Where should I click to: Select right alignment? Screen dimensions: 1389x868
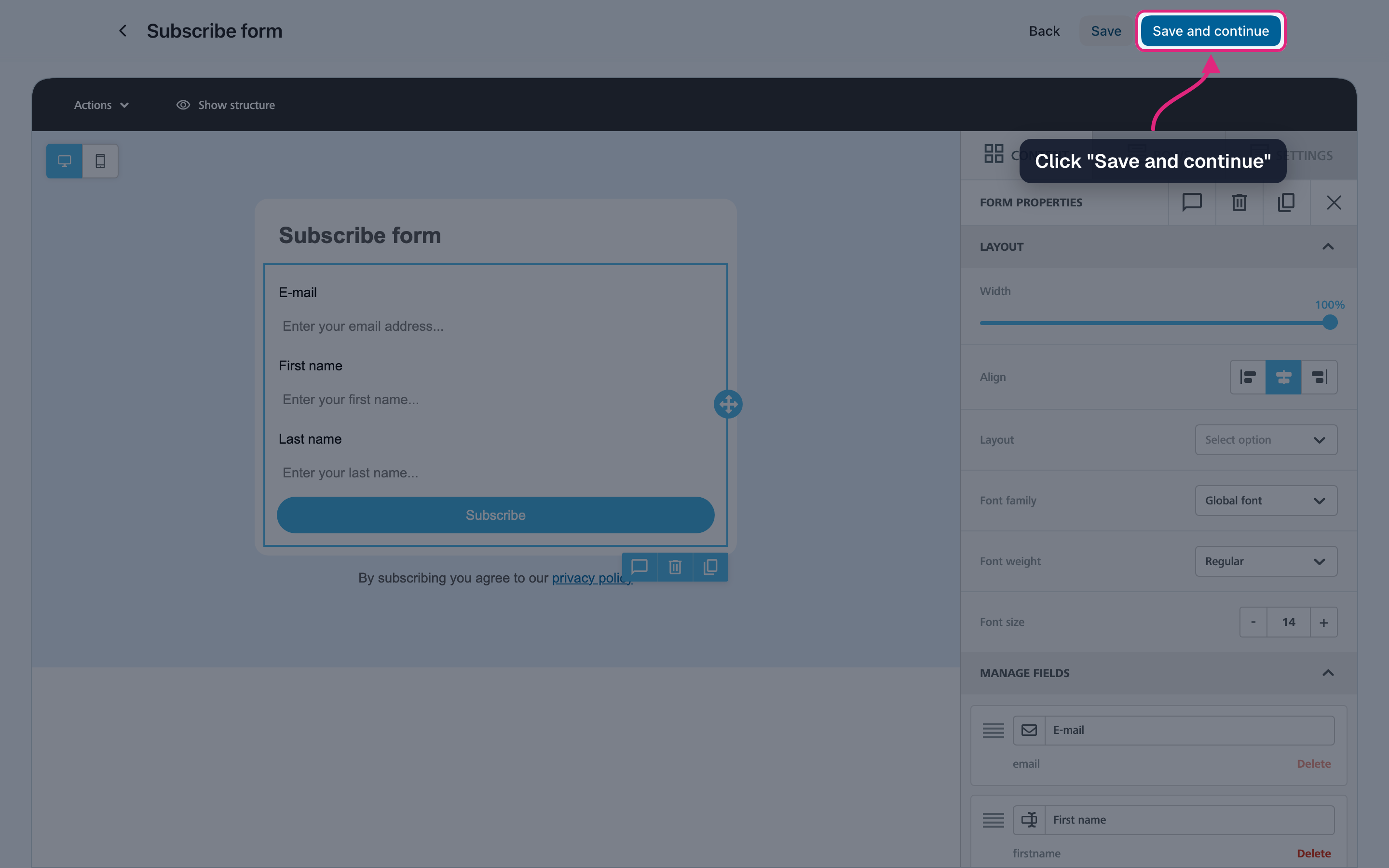click(1319, 377)
